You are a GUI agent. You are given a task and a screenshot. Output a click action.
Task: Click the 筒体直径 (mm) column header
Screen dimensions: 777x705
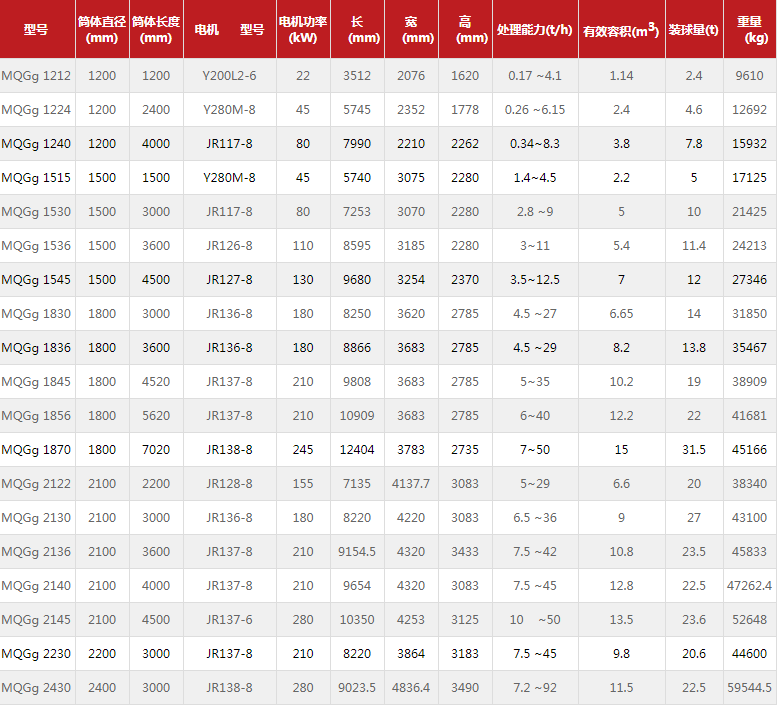click(102, 29)
